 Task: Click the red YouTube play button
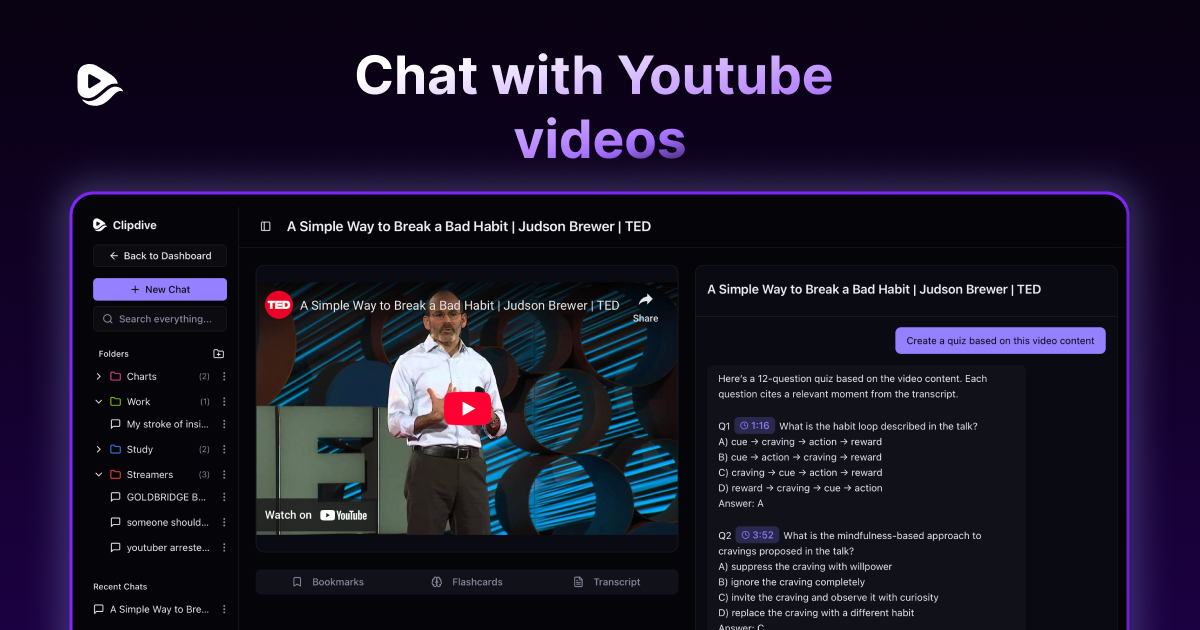click(467, 408)
